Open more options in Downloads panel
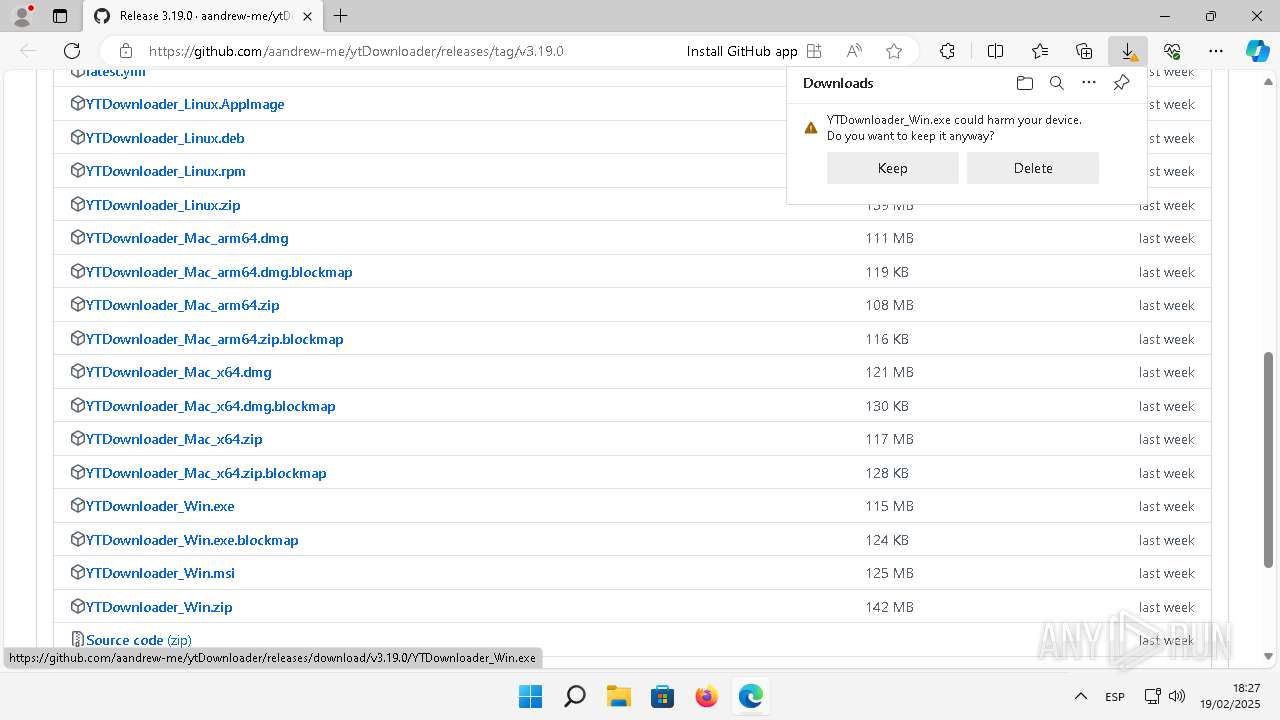Viewport: 1280px width, 720px height. (x=1089, y=83)
